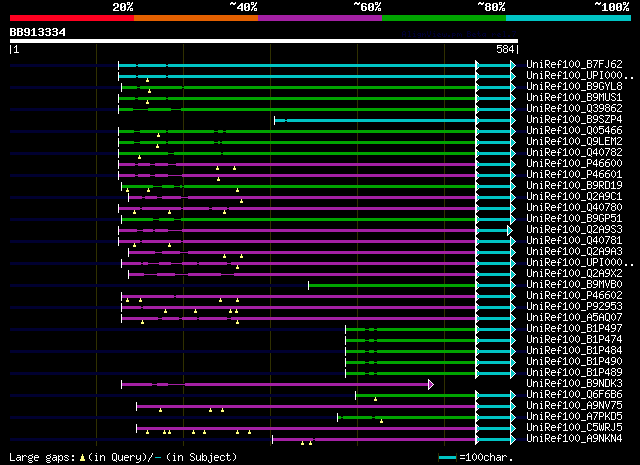Open the UniRef100_P46602 hit
The width and height of the screenshot is (640, 465).
(574, 296)
